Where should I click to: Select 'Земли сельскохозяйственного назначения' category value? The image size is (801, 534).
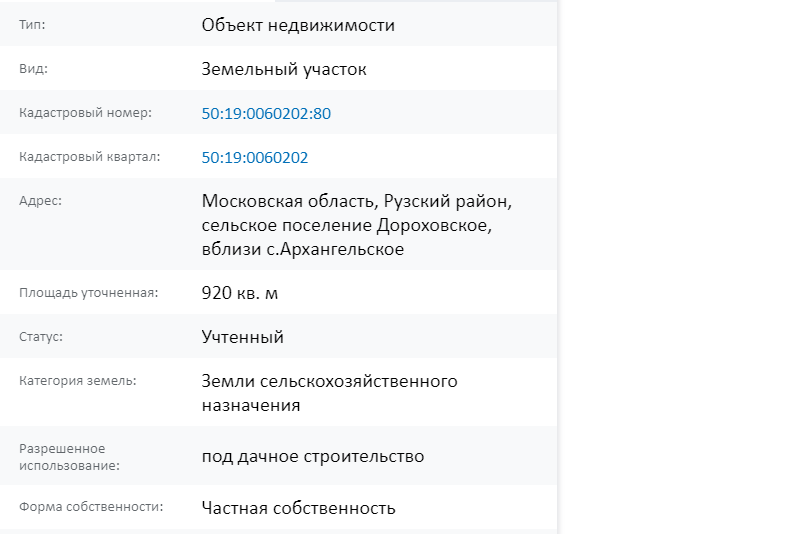[329, 393]
